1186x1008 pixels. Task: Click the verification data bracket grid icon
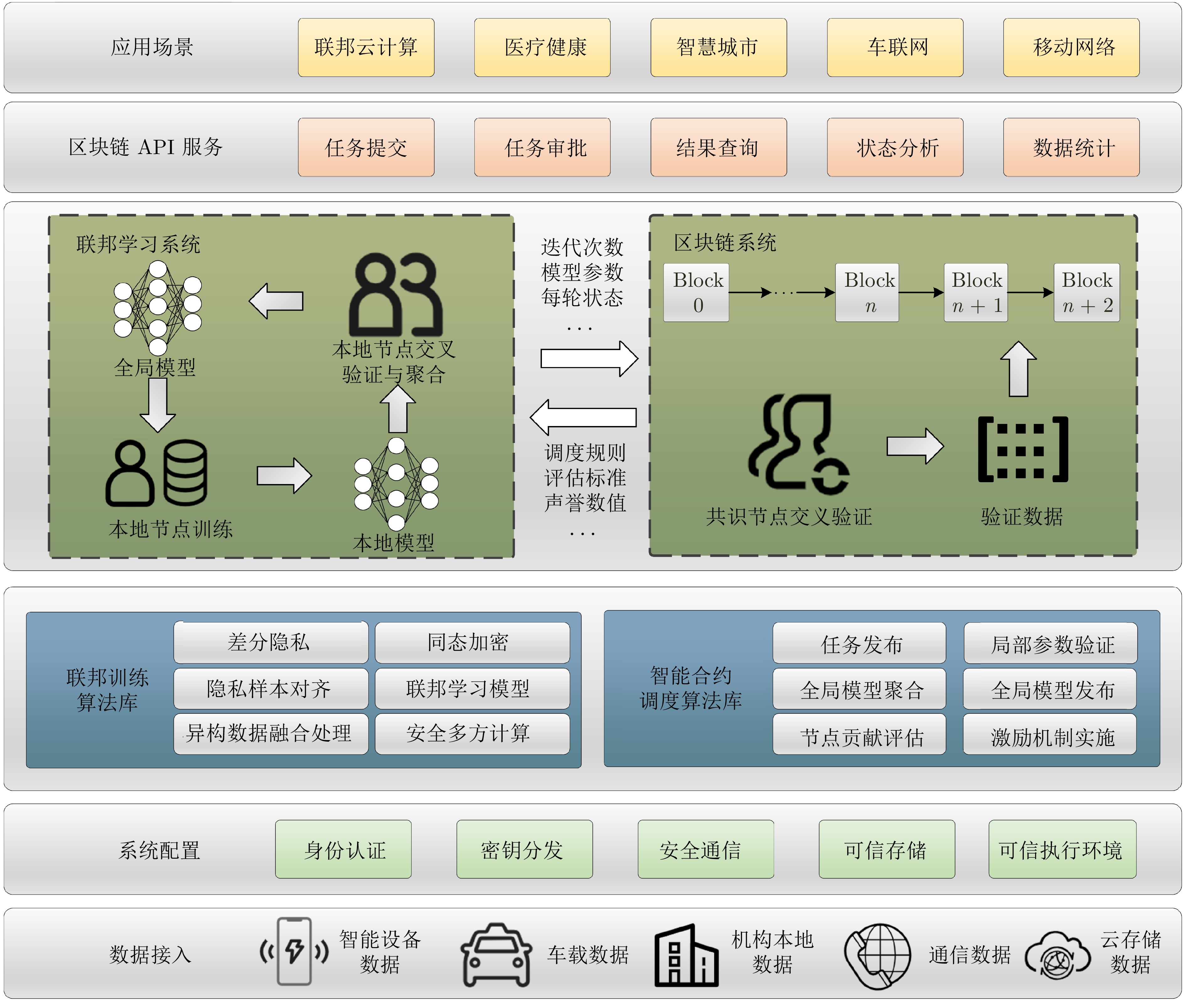point(1023,450)
